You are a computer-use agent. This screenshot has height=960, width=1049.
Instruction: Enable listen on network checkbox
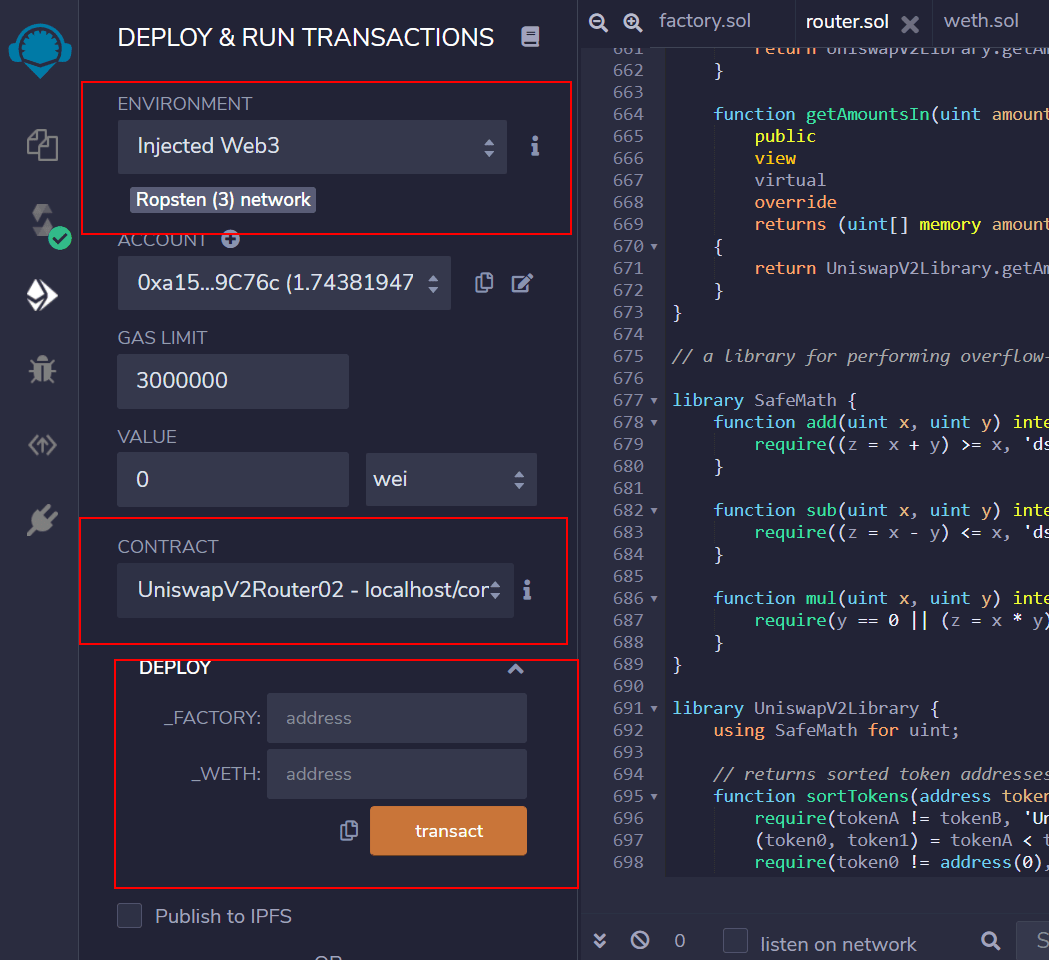click(x=735, y=941)
